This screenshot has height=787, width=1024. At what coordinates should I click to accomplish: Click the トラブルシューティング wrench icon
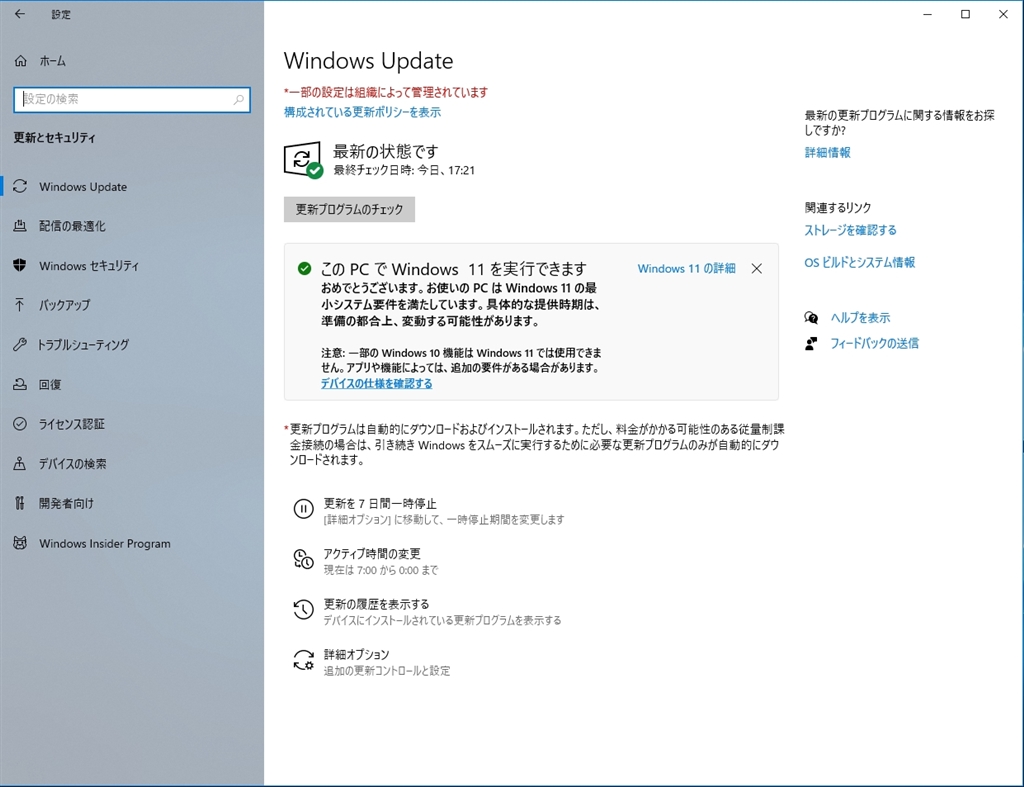tap(20, 344)
